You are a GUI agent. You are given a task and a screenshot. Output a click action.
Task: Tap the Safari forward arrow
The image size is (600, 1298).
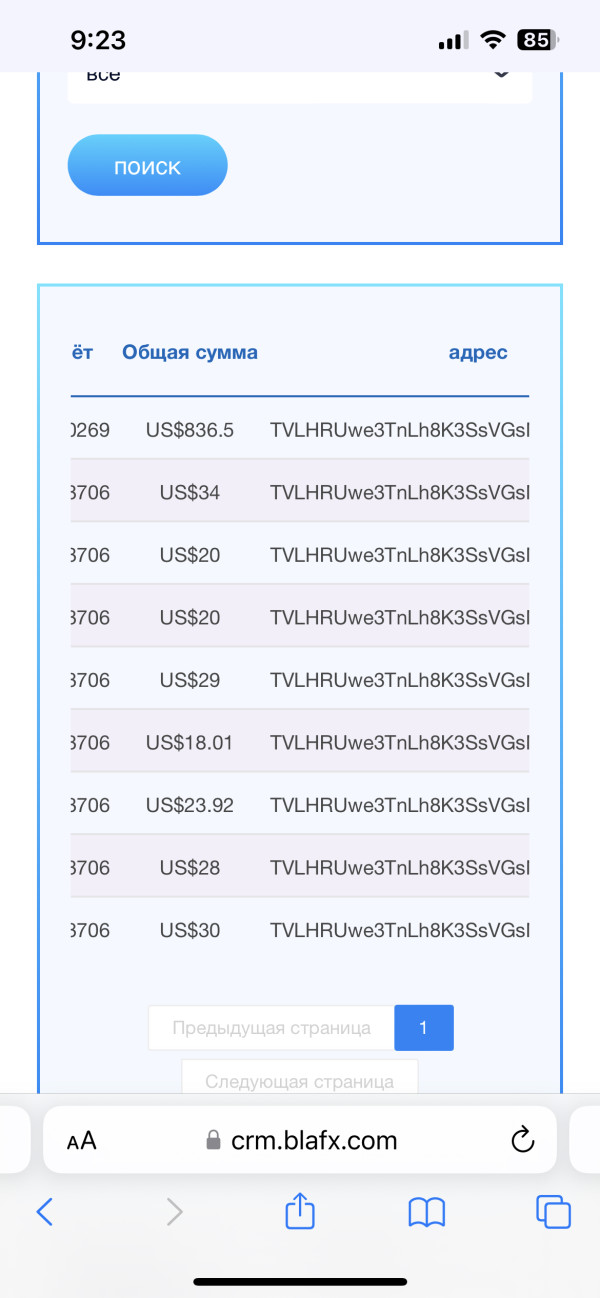174,1212
